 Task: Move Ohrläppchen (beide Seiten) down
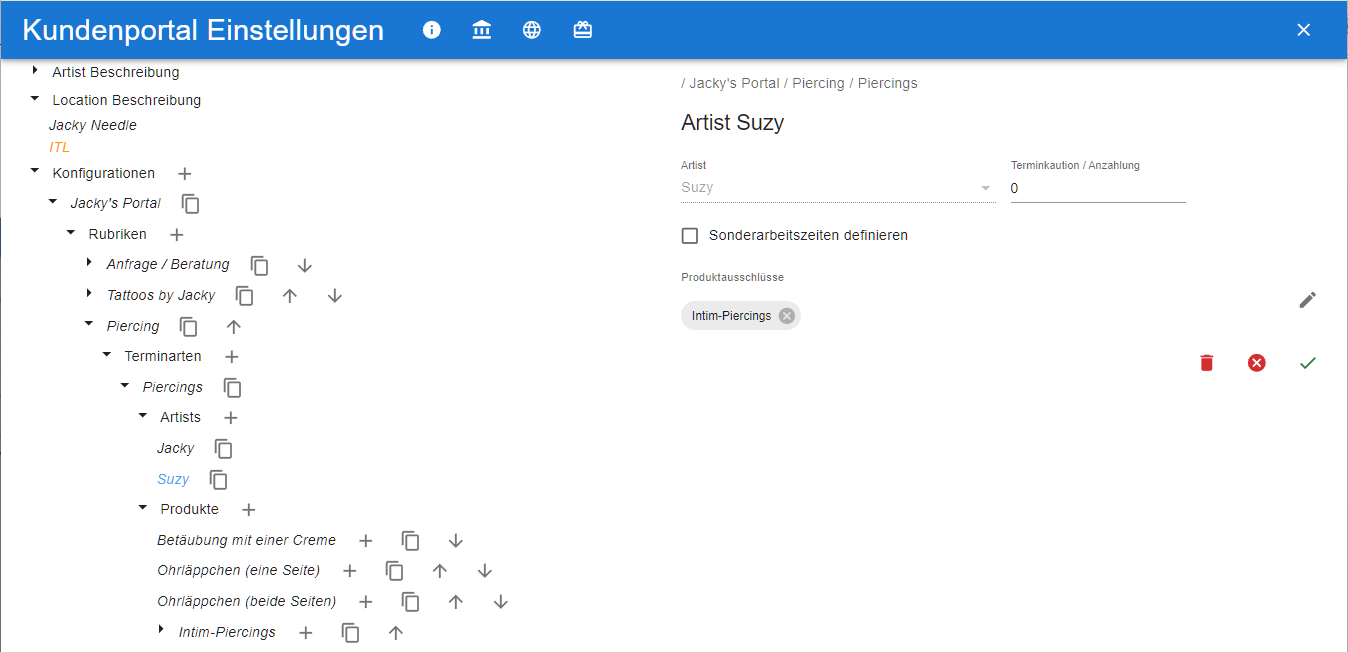pos(501,602)
